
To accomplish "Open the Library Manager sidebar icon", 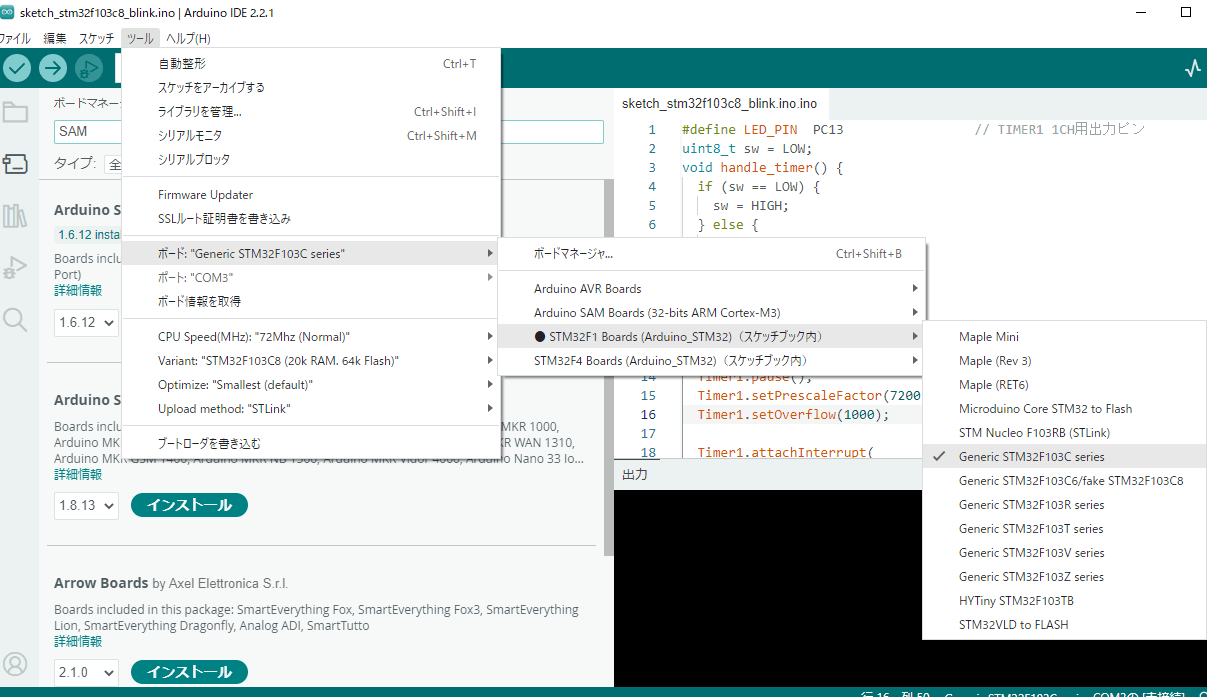I will click(15, 215).
